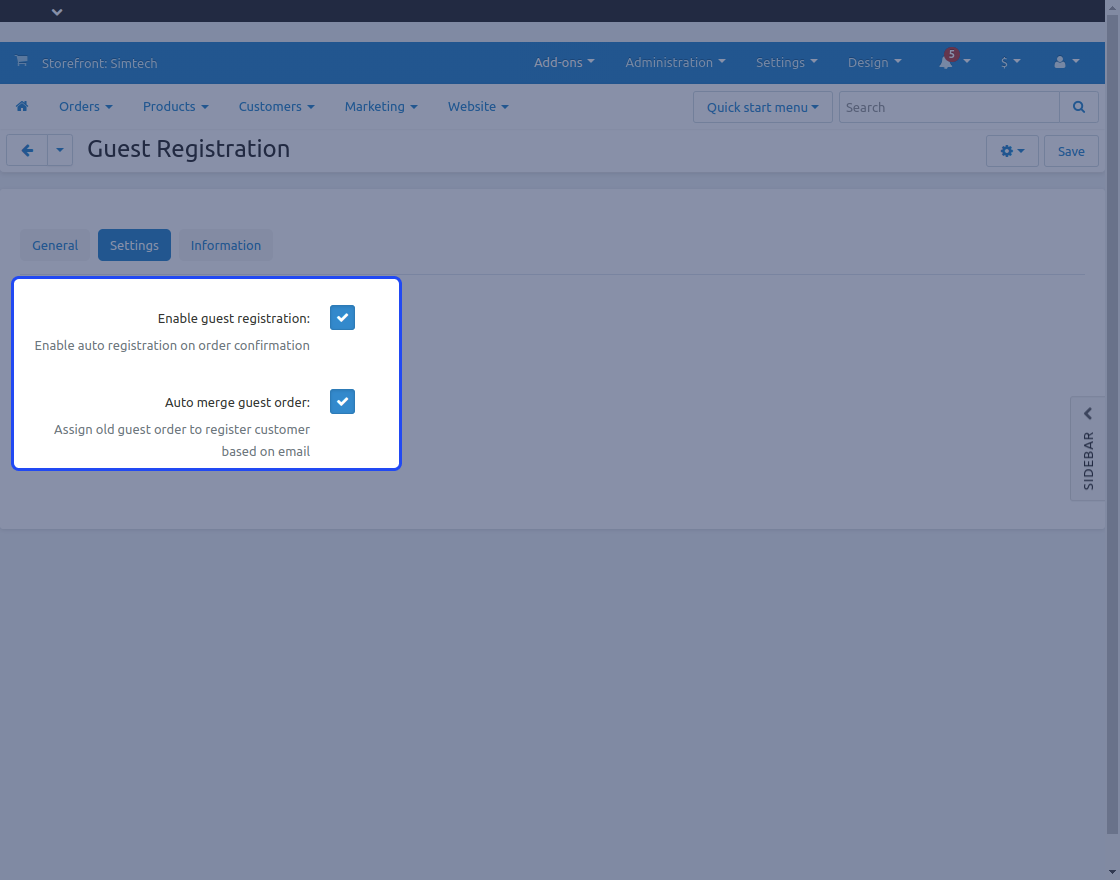Switch to the General tab

pos(55,245)
